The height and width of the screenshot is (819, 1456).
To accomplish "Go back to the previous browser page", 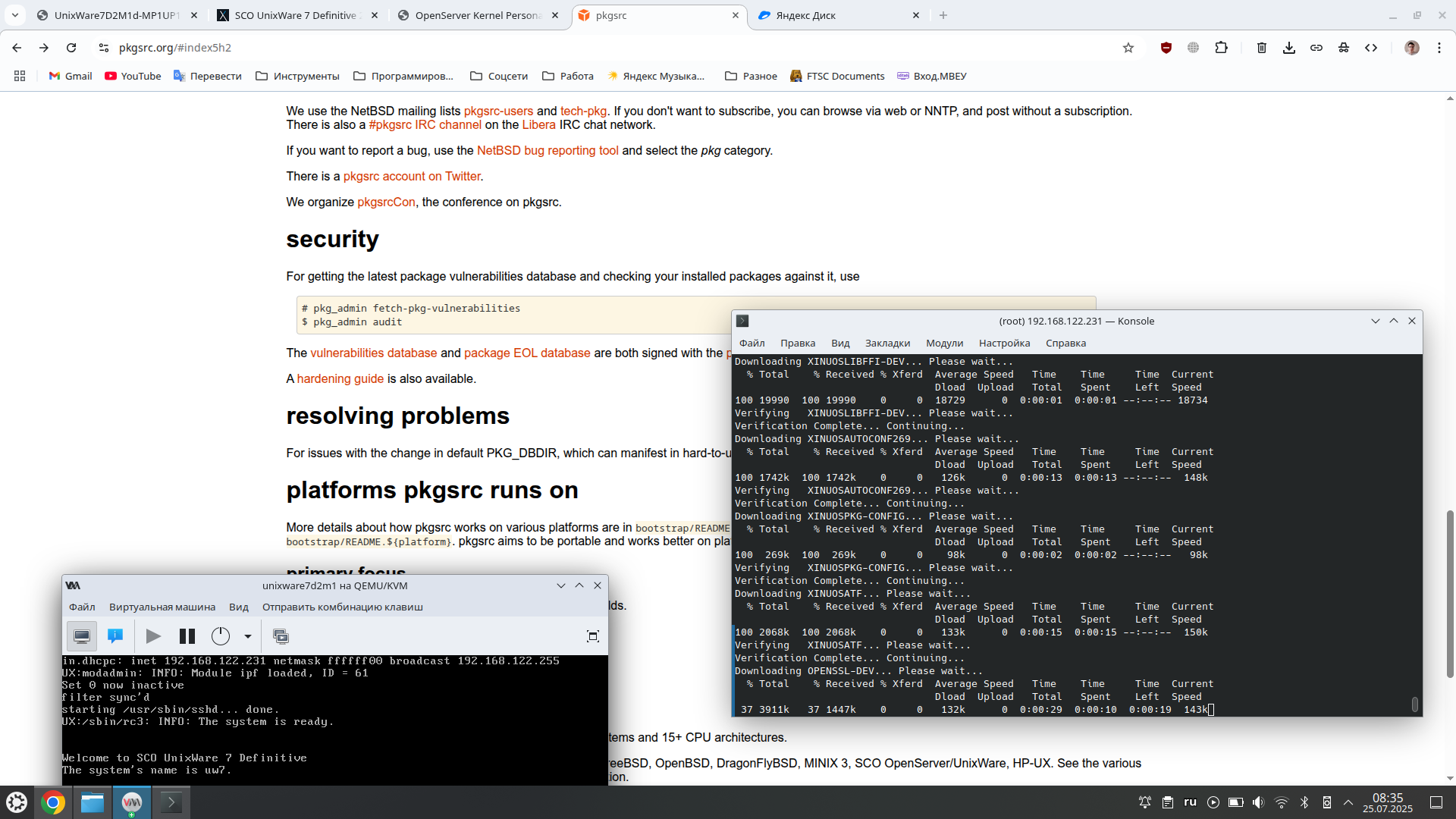I will (x=17, y=48).
